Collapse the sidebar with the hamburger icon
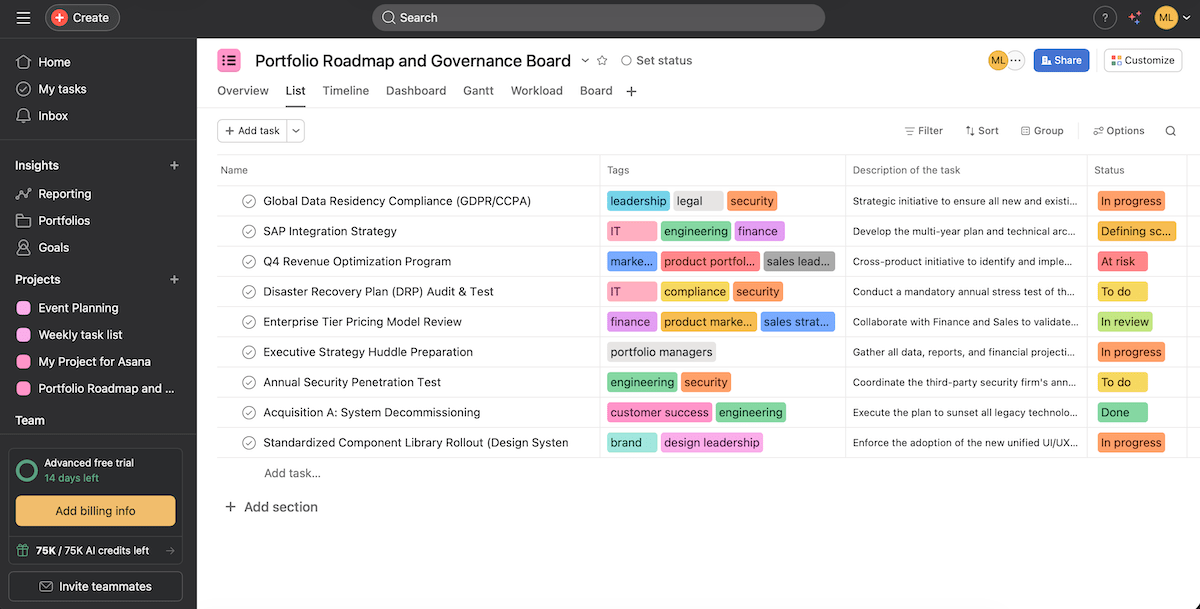 click(x=22, y=17)
